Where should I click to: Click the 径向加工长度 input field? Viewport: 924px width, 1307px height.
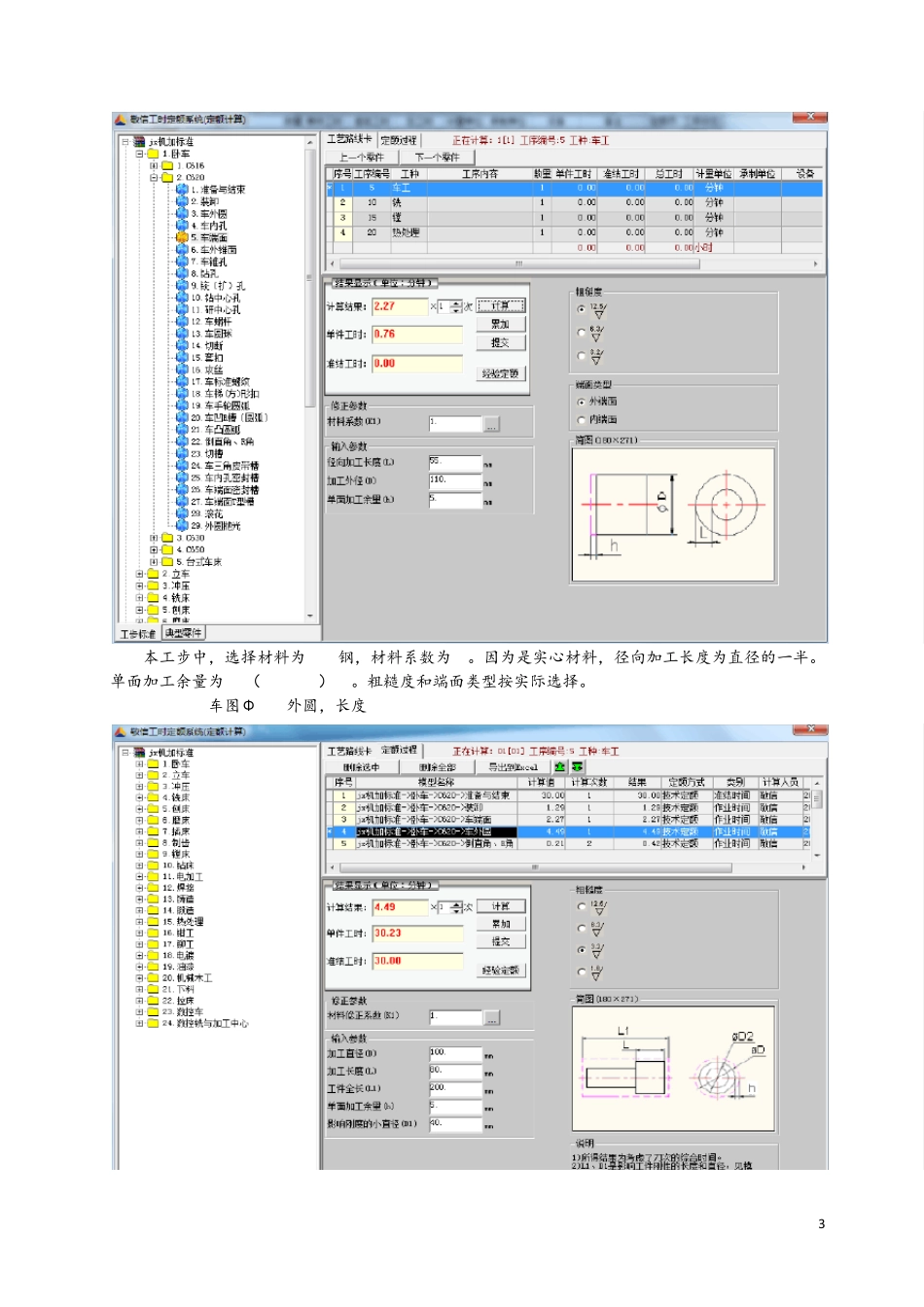pos(455,463)
